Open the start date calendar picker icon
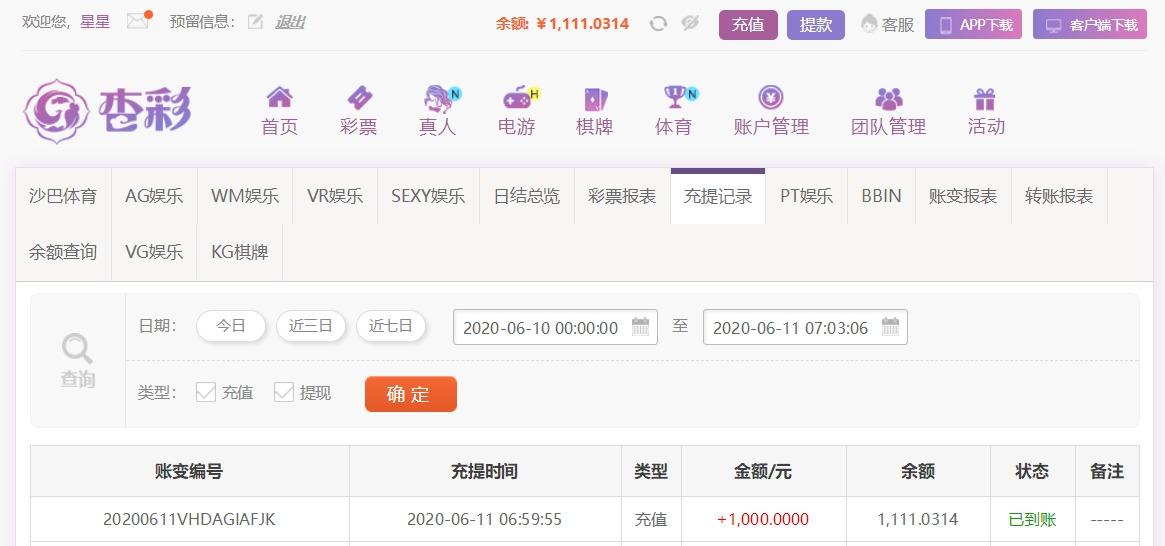This screenshot has width=1165, height=546. (x=640, y=327)
